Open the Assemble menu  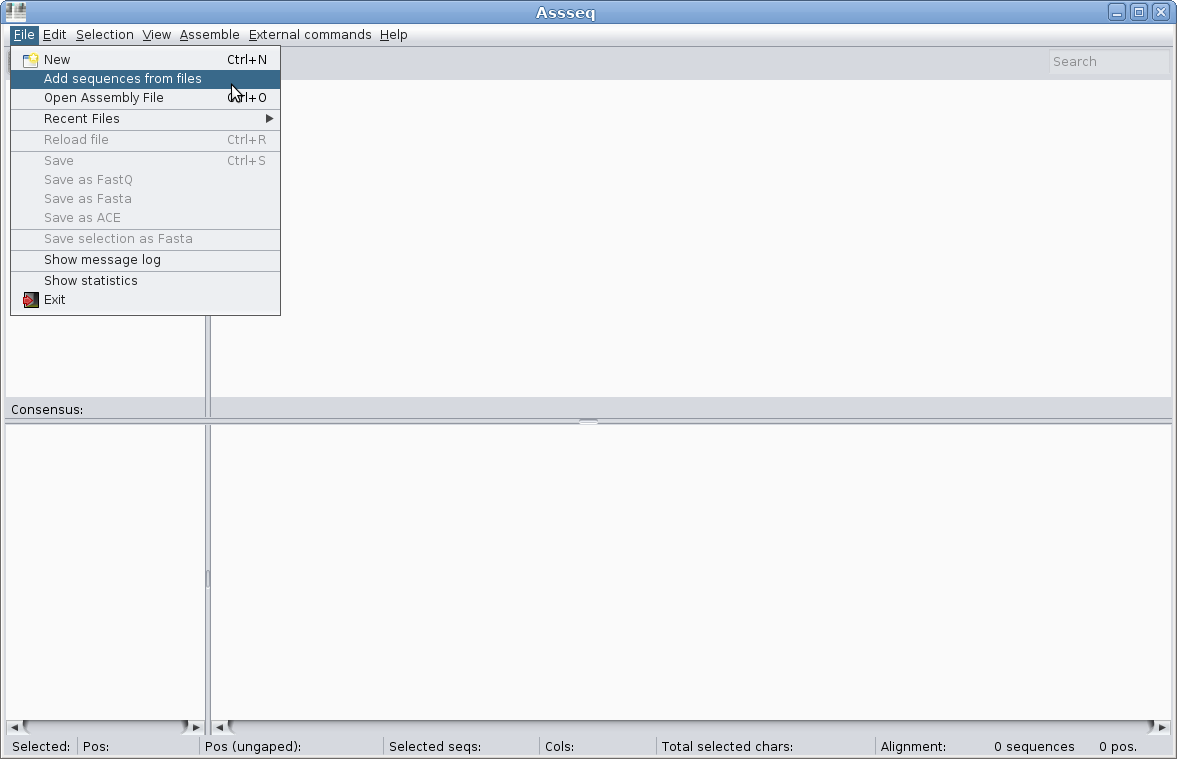[209, 35]
